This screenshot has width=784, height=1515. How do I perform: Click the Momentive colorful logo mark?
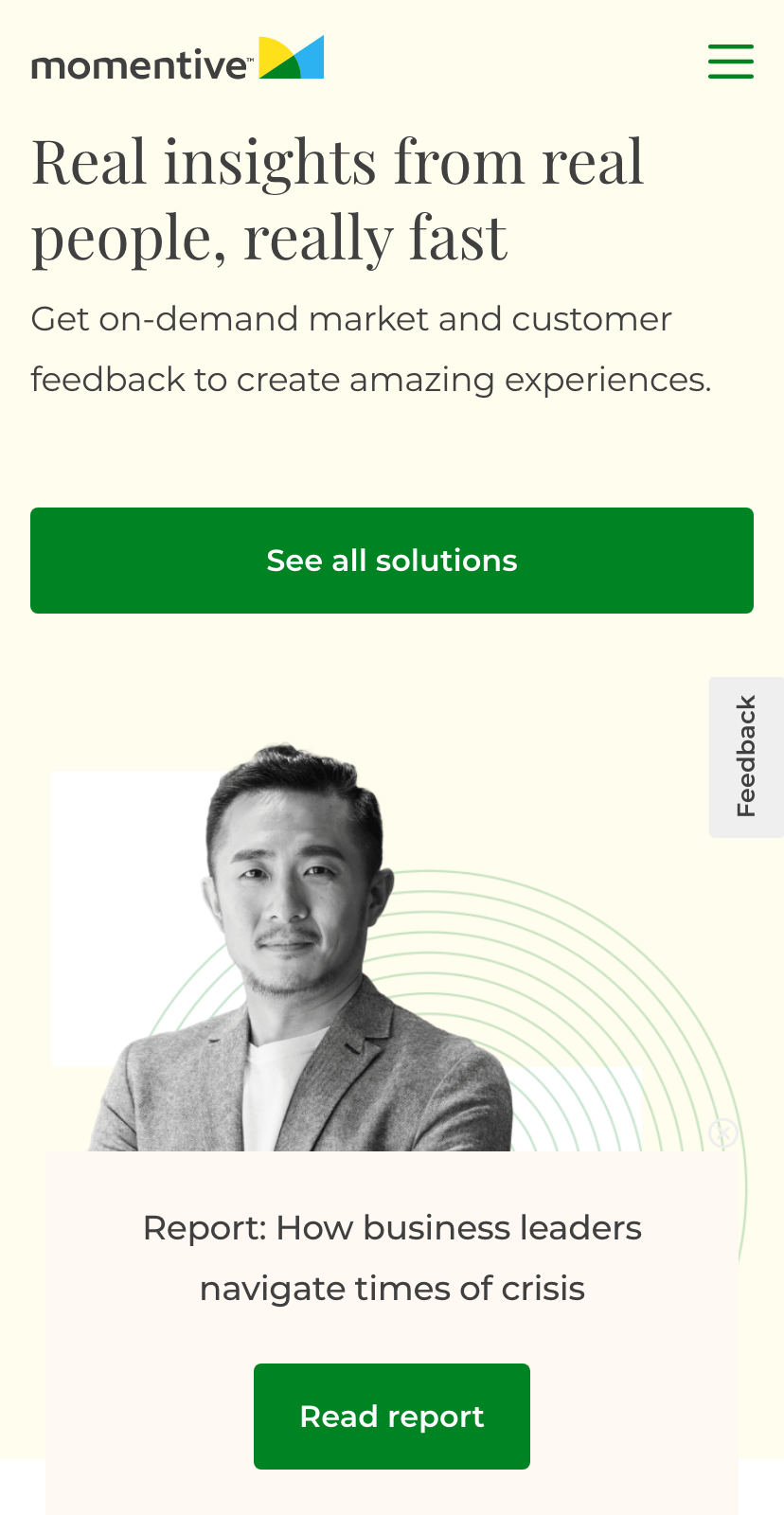coord(292,58)
